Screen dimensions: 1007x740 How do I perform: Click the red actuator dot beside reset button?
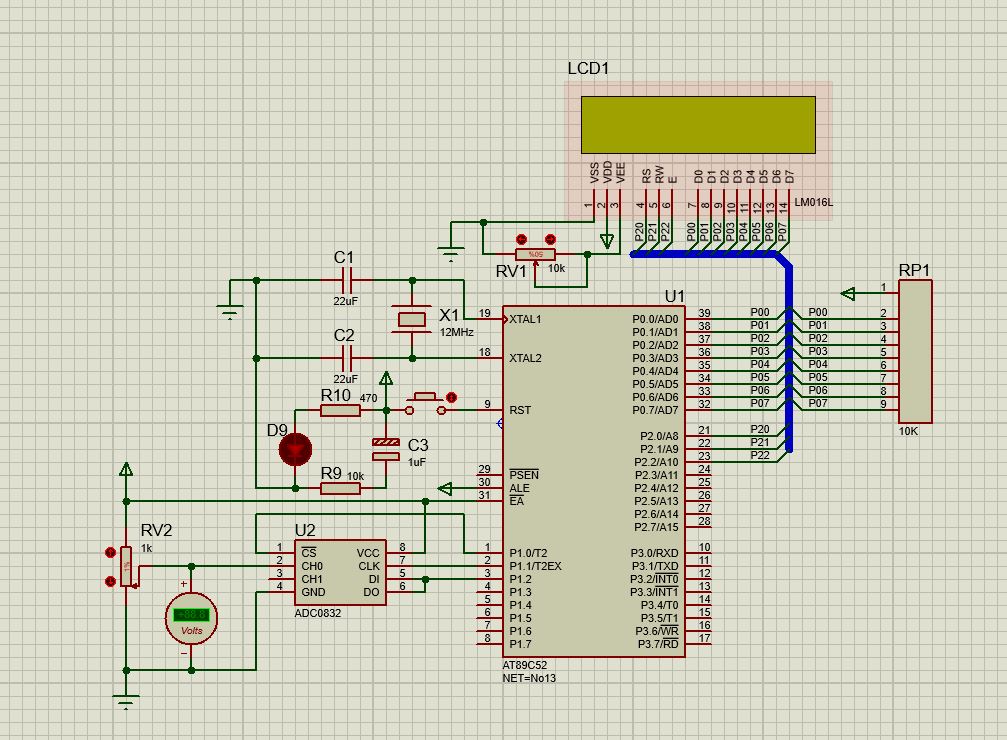tap(451, 398)
